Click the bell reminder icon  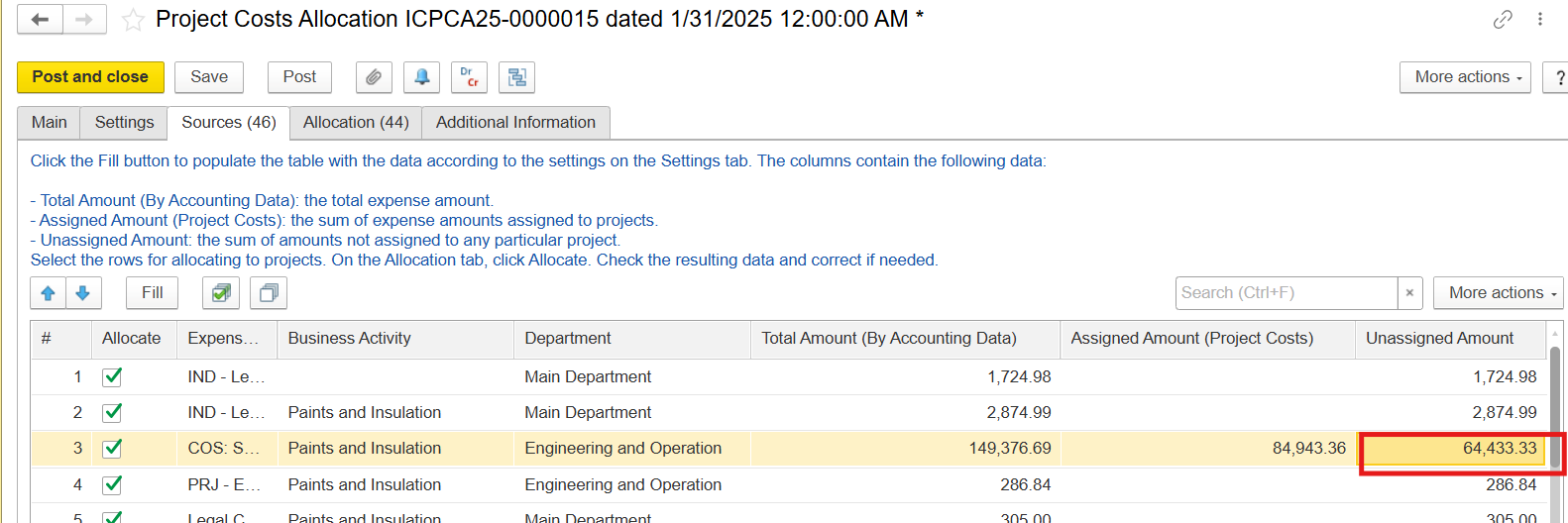click(421, 77)
